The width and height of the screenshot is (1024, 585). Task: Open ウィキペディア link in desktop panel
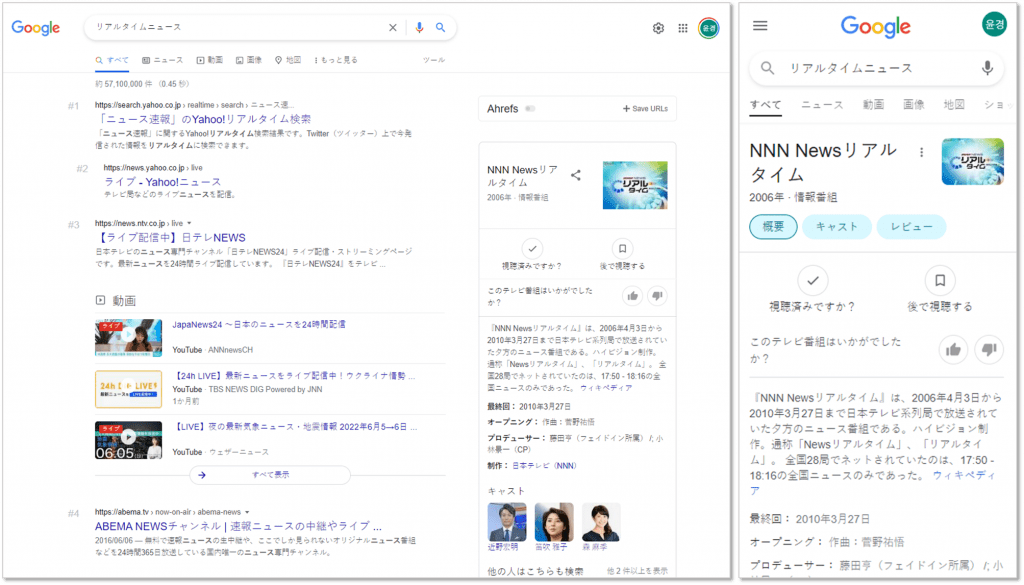[x=606, y=388]
